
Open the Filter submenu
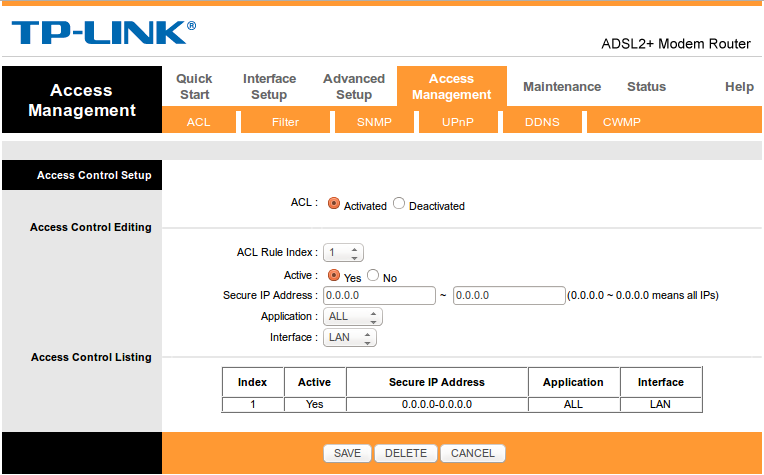(x=285, y=122)
